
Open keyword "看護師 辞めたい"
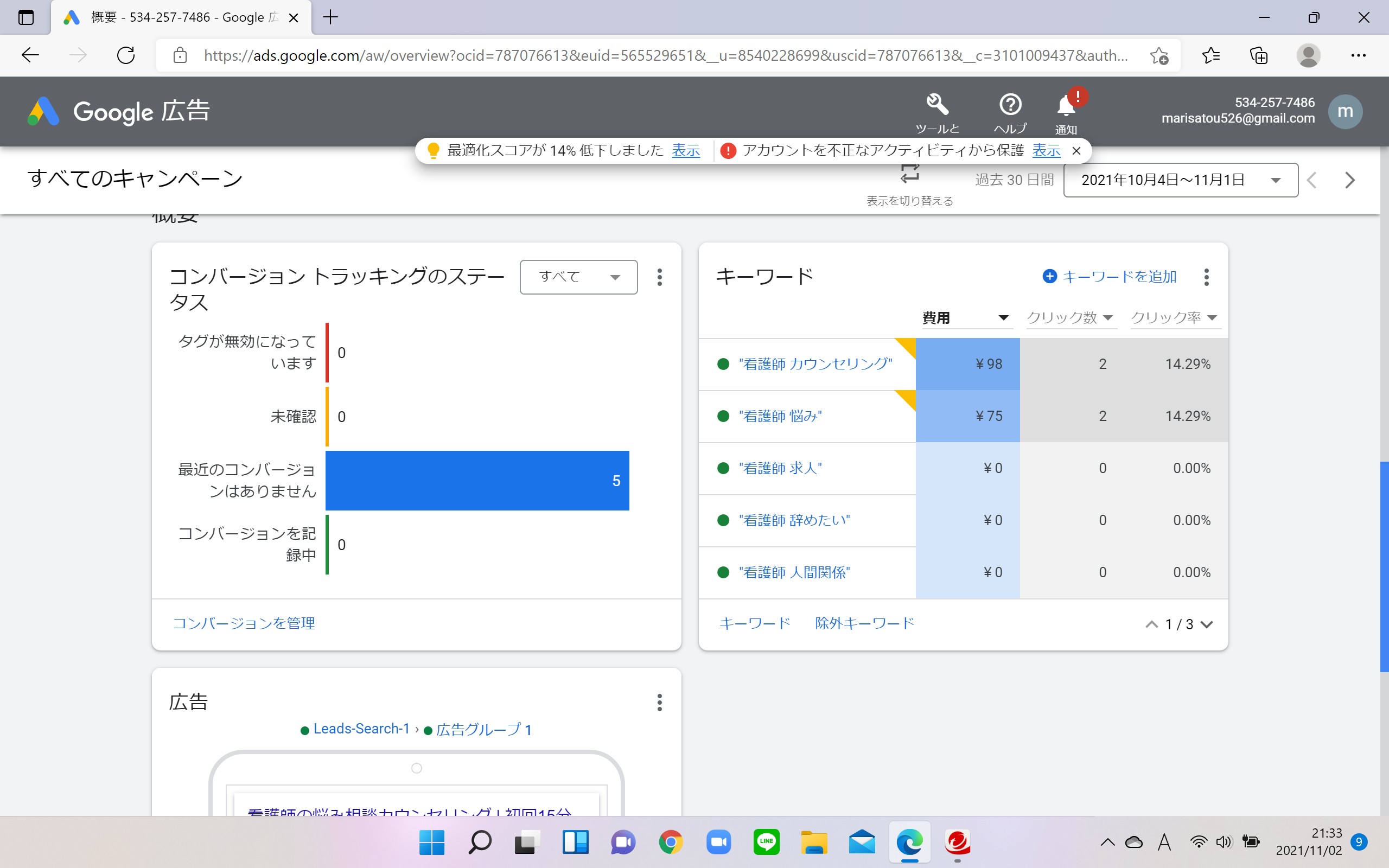pyautogui.click(x=794, y=521)
